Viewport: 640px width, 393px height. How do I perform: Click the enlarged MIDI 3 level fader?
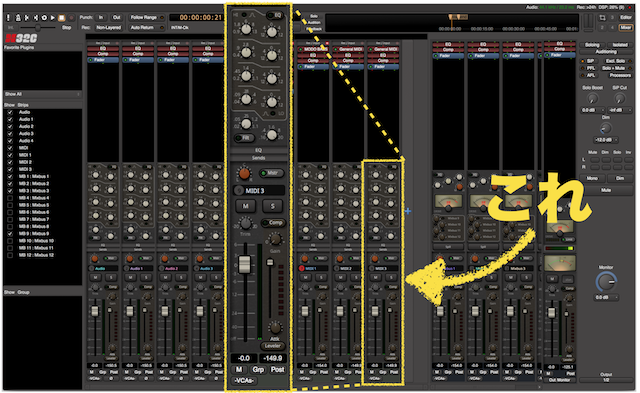pos(244,264)
